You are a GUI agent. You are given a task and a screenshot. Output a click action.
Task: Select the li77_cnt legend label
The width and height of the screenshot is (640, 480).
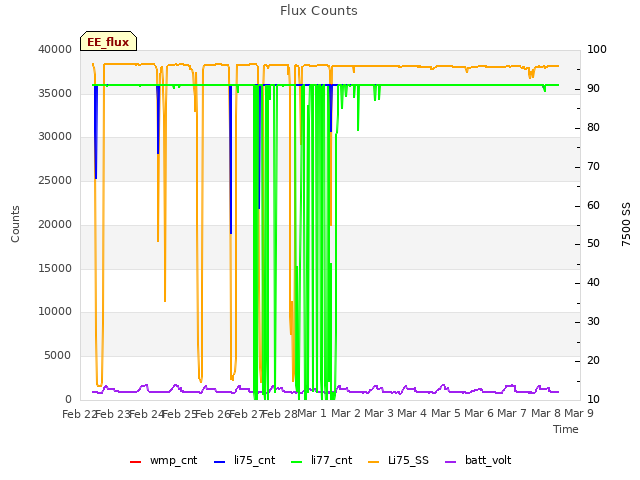(331, 460)
